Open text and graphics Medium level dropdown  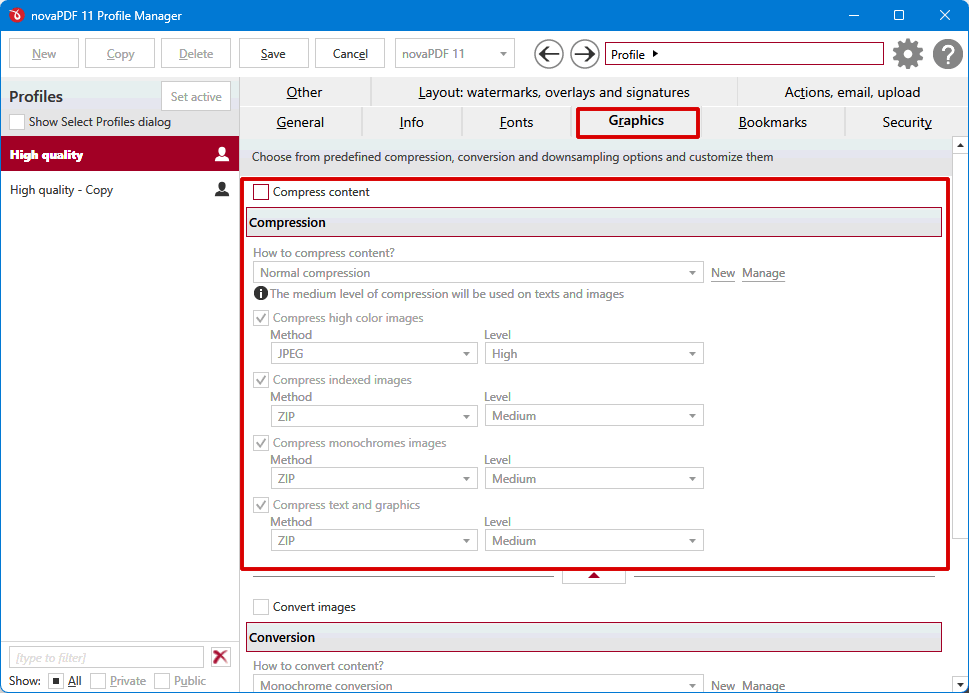(594, 541)
